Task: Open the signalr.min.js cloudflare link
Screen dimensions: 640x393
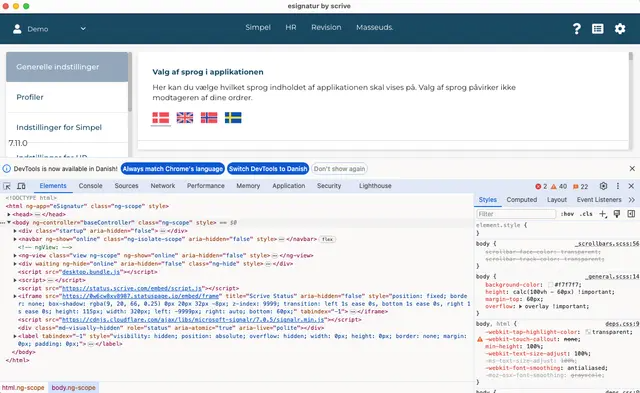Action: pos(193,320)
